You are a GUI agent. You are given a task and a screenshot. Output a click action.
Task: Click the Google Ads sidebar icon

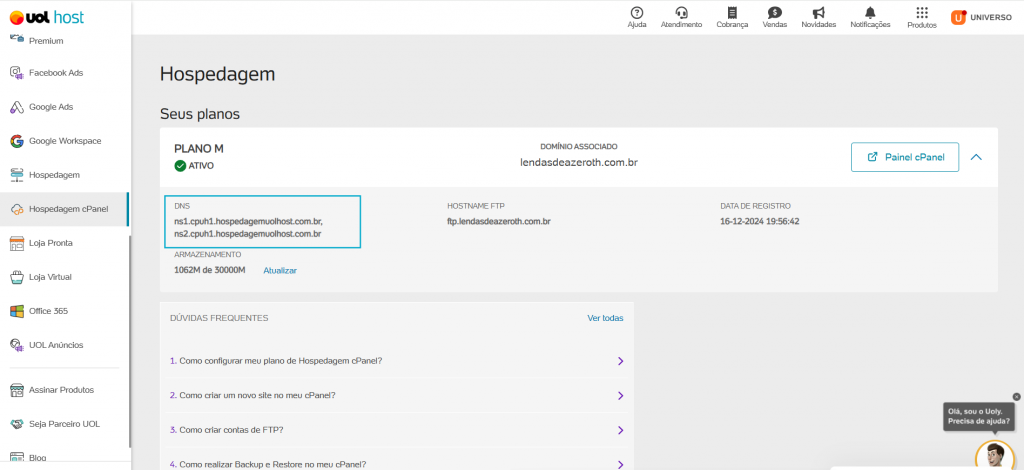pyautogui.click(x=17, y=107)
